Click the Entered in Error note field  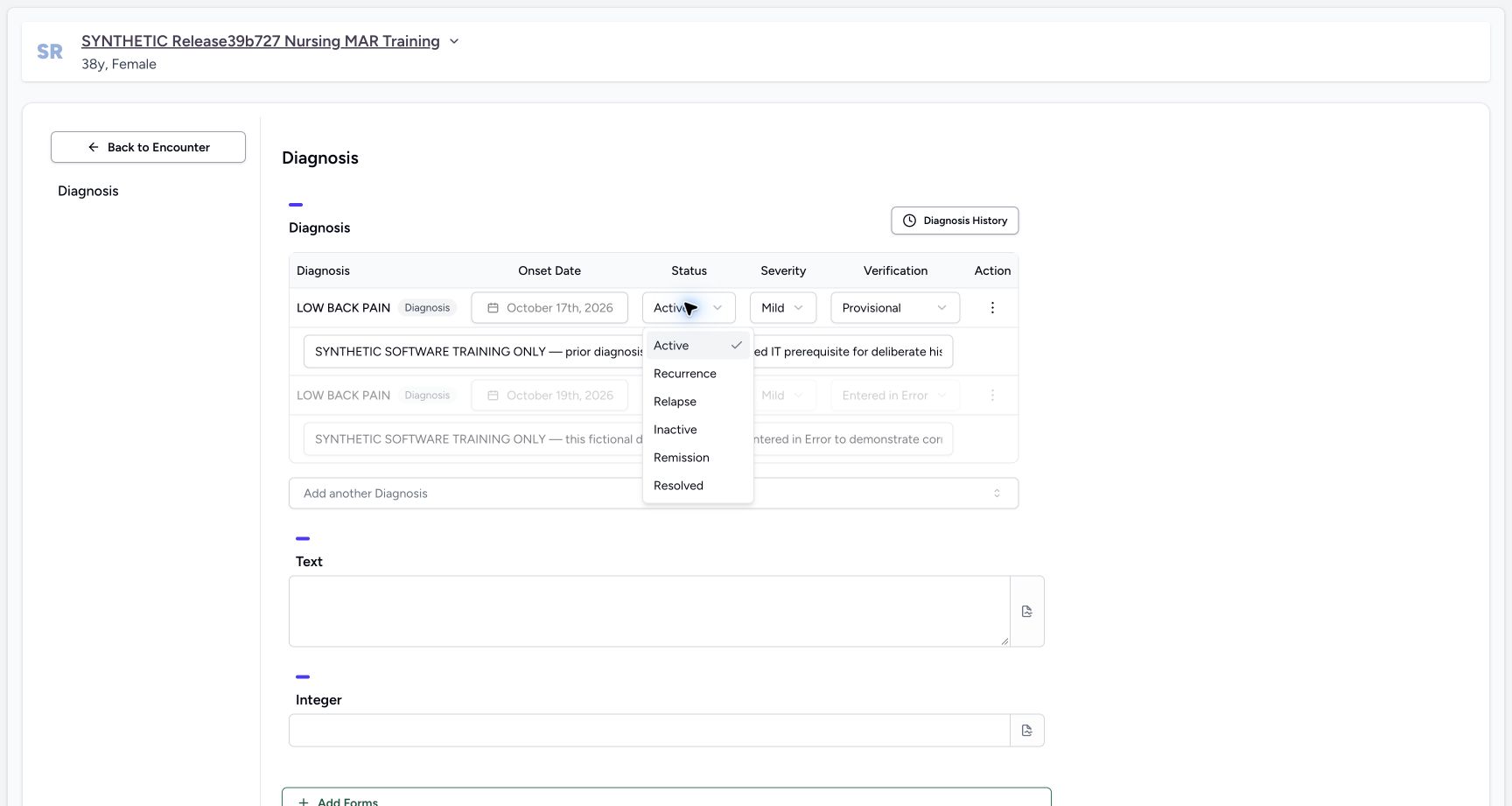tap(628, 439)
